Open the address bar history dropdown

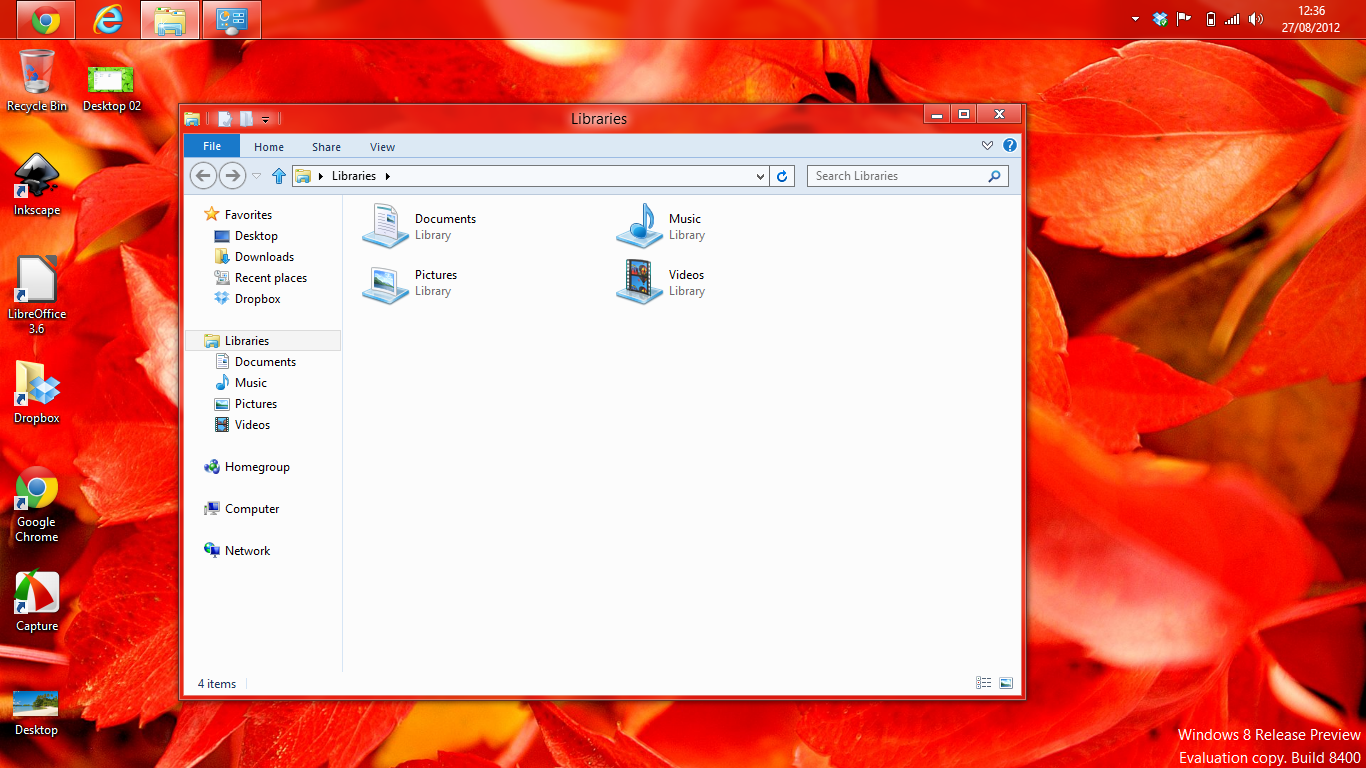[x=760, y=176]
